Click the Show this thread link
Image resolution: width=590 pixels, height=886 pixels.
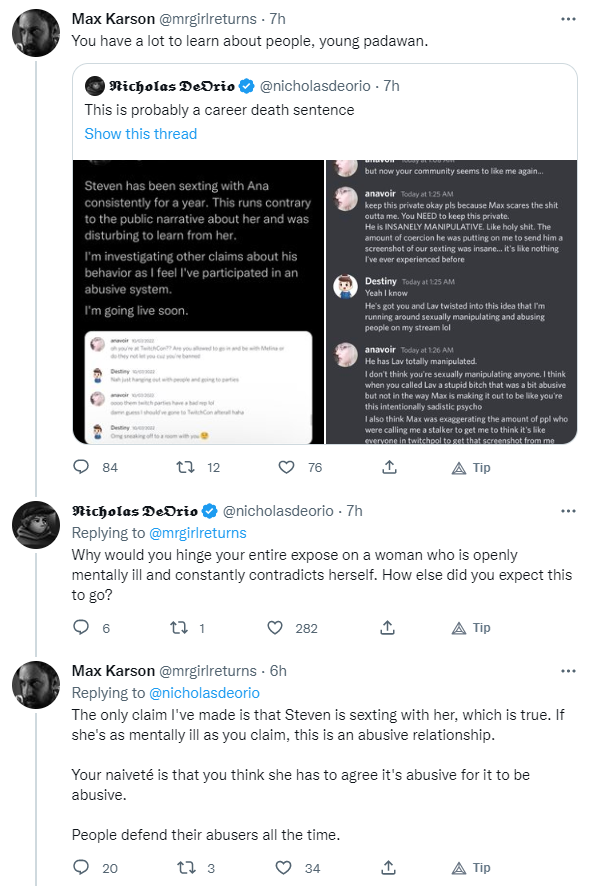[x=141, y=134]
